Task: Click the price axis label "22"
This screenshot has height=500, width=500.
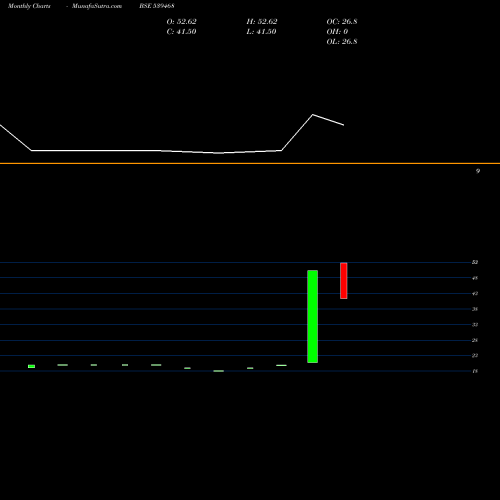Action: pos(475,356)
